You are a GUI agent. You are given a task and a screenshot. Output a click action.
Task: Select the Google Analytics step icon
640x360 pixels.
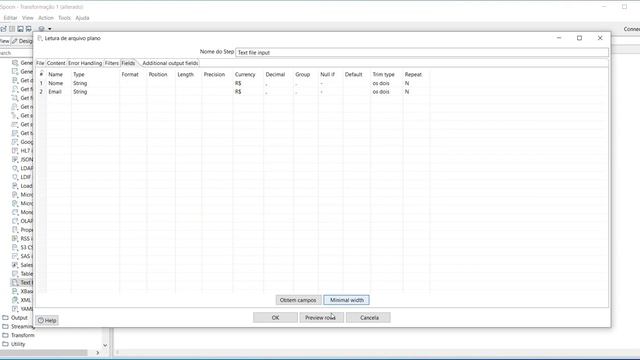point(15,142)
